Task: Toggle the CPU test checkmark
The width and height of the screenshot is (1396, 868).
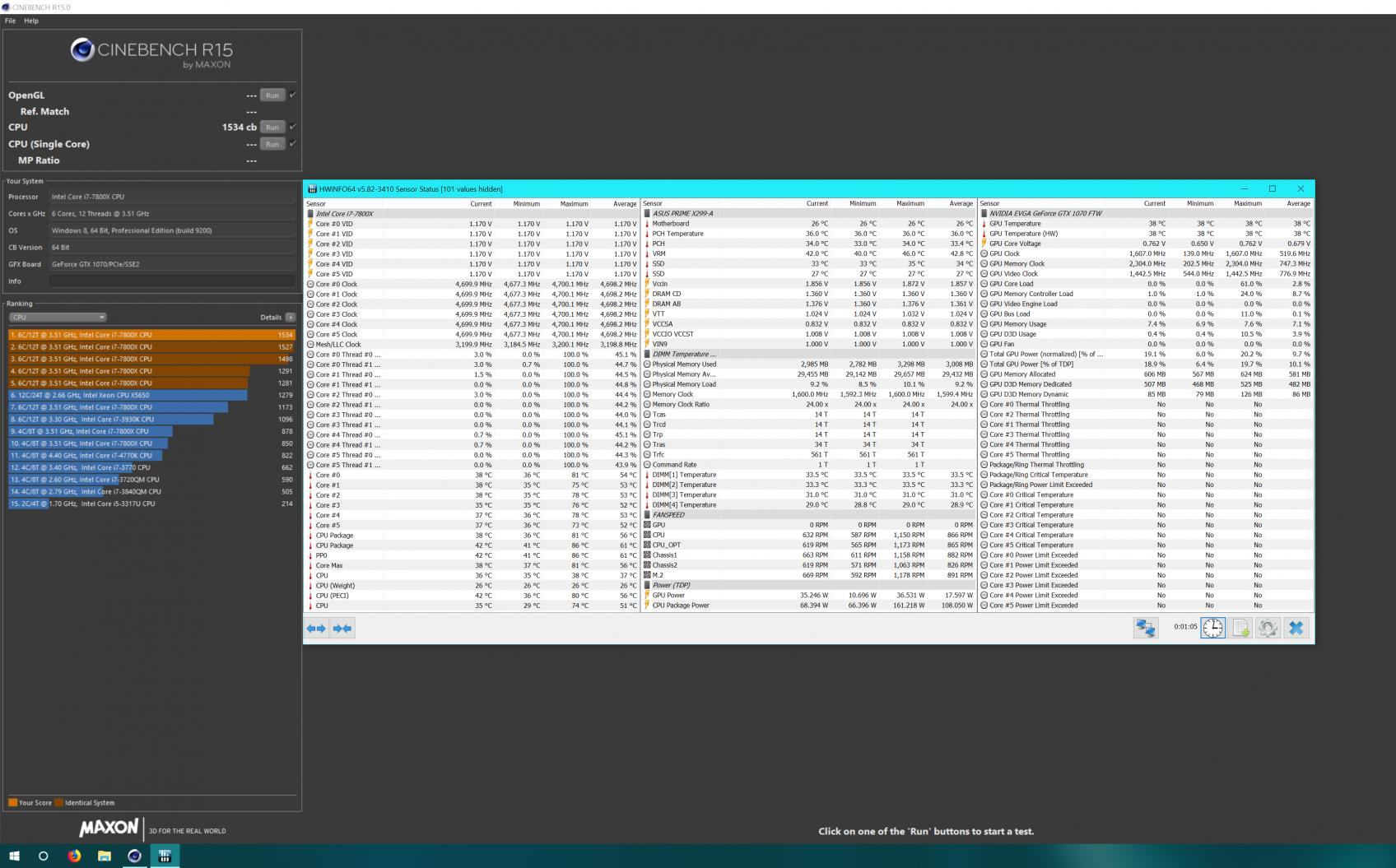Action: (292, 127)
